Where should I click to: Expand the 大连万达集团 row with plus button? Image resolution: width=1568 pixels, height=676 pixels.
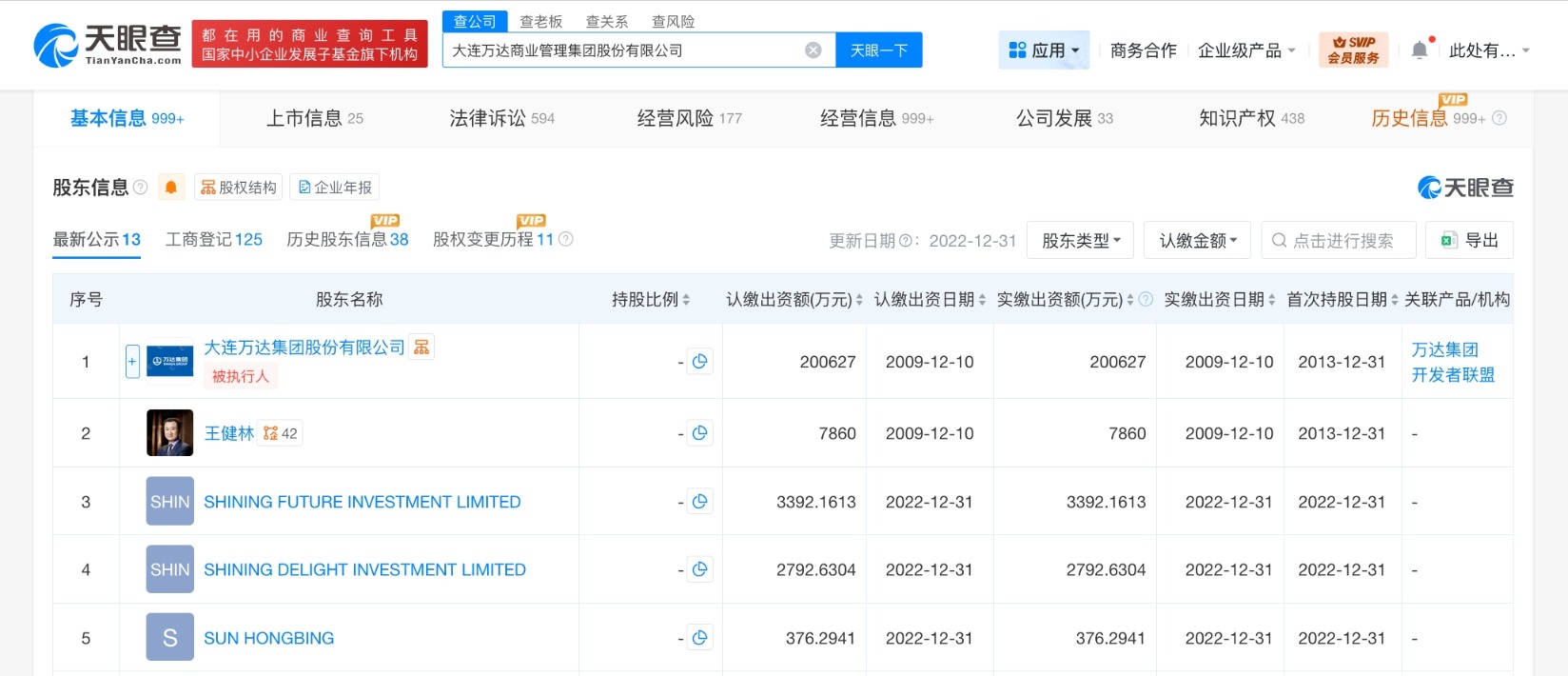click(x=132, y=362)
